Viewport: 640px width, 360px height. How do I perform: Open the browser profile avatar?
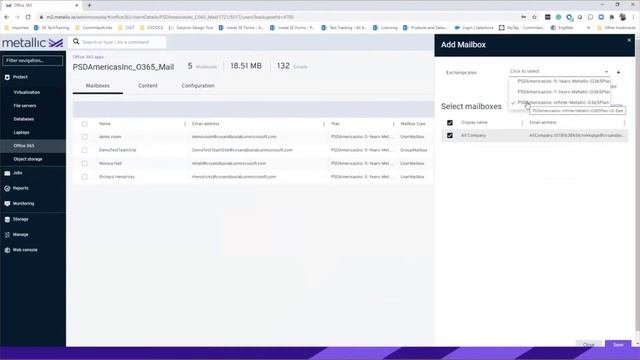622,17
